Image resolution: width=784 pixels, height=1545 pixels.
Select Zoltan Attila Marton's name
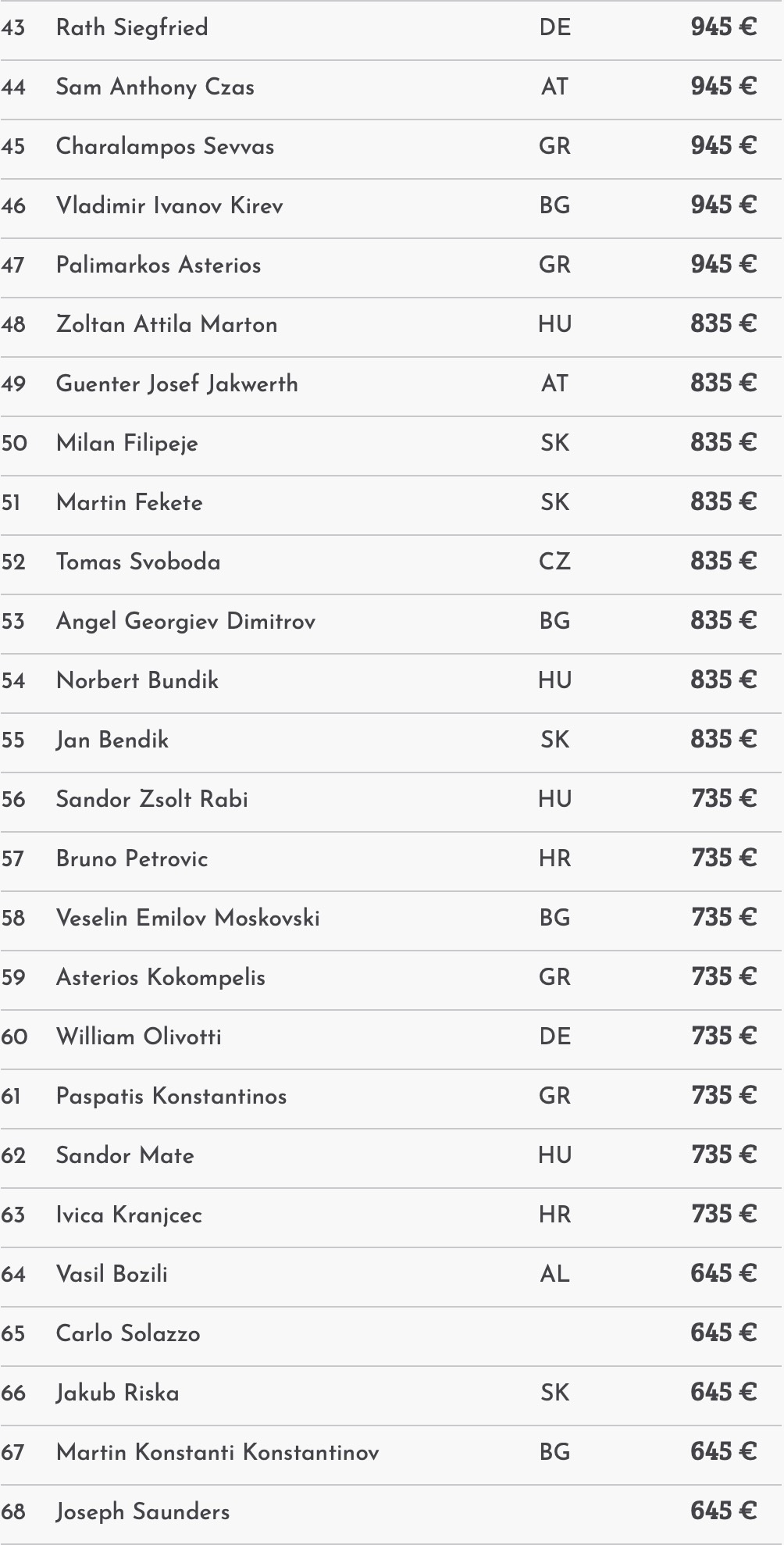166,325
